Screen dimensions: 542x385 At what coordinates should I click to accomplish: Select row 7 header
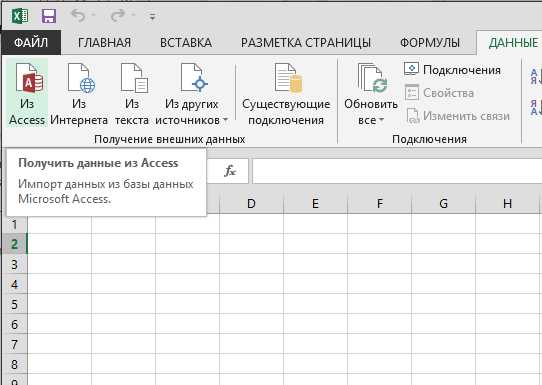15,344
